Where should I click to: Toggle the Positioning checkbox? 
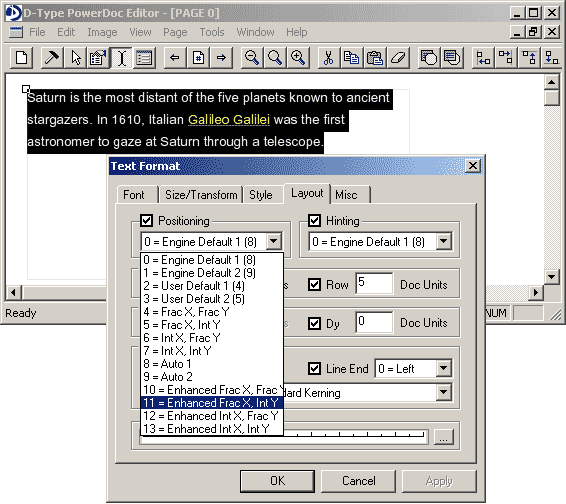point(147,220)
